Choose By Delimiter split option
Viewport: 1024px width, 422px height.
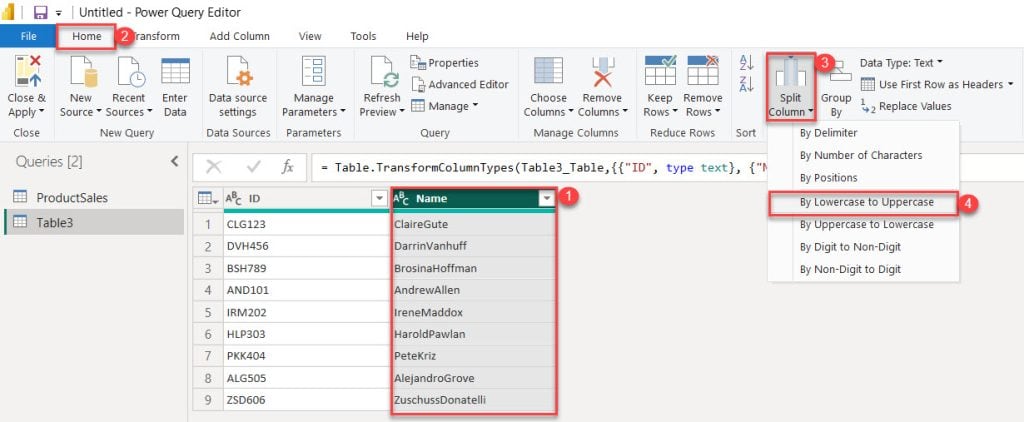point(863,133)
